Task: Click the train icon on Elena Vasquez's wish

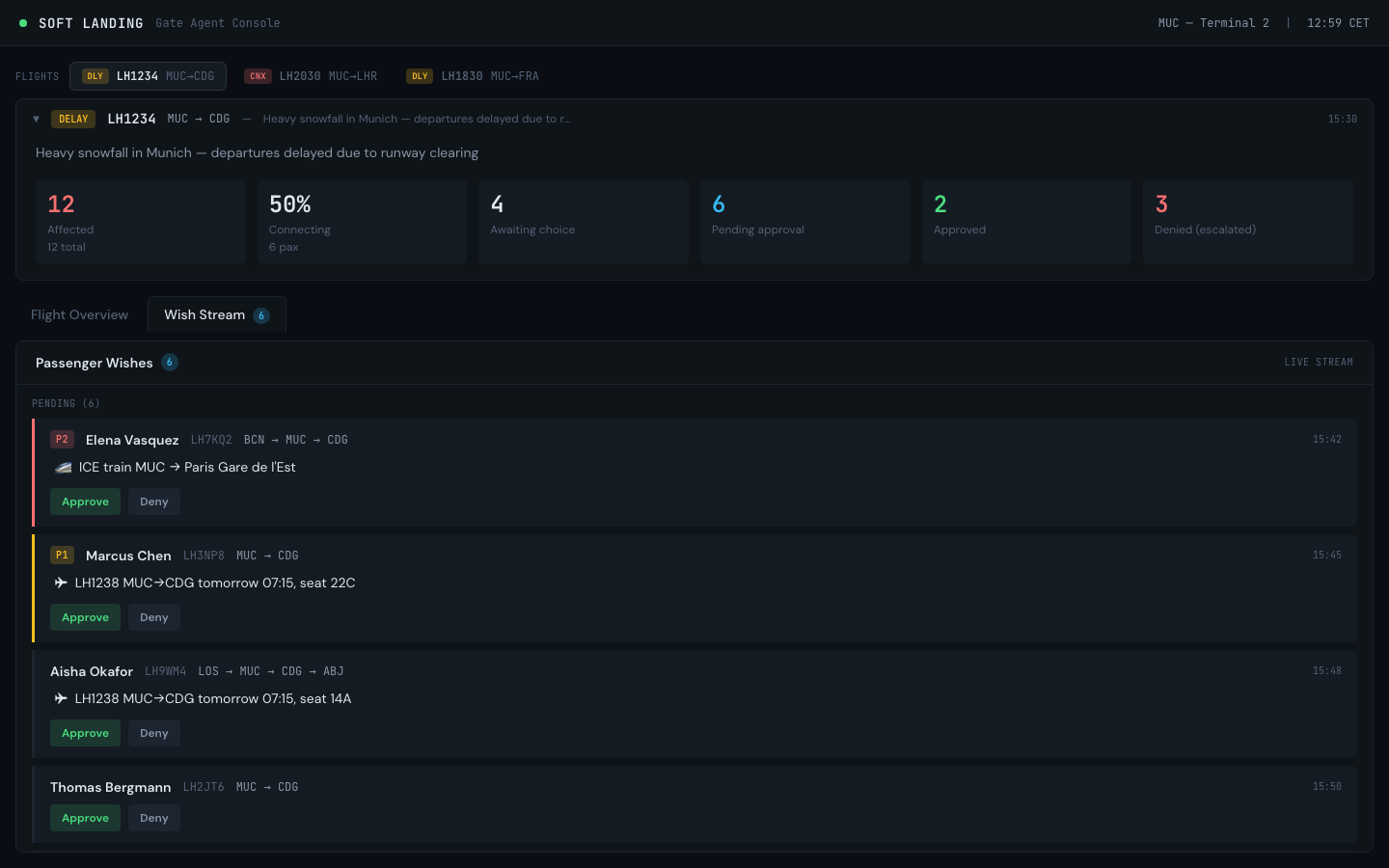Action: pyautogui.click(x=62, y=467)
